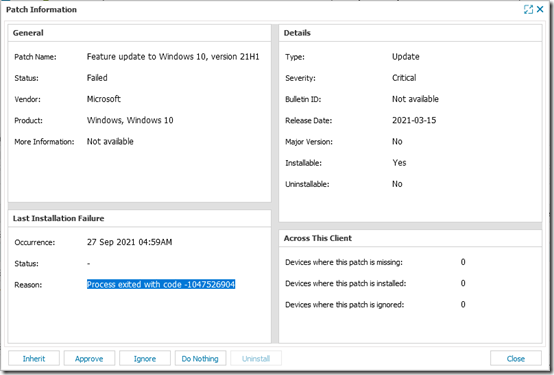Click the 'Last Installation Failure' section header
The height and width of the screenshot is (375, 554).
pos(59,218)
